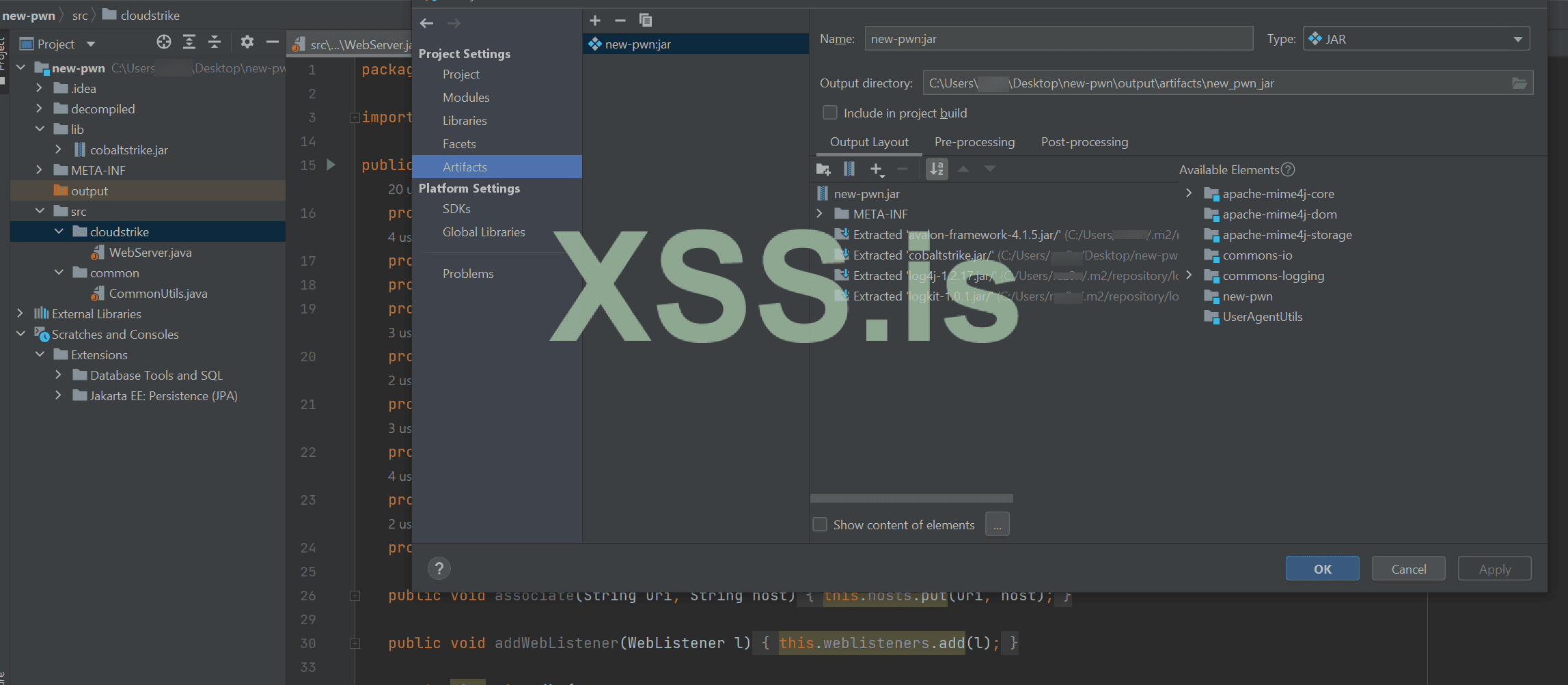Expand apache-mime4j-core in Available Elements
Screen dimensions: 1568x685
[1189, 193]
